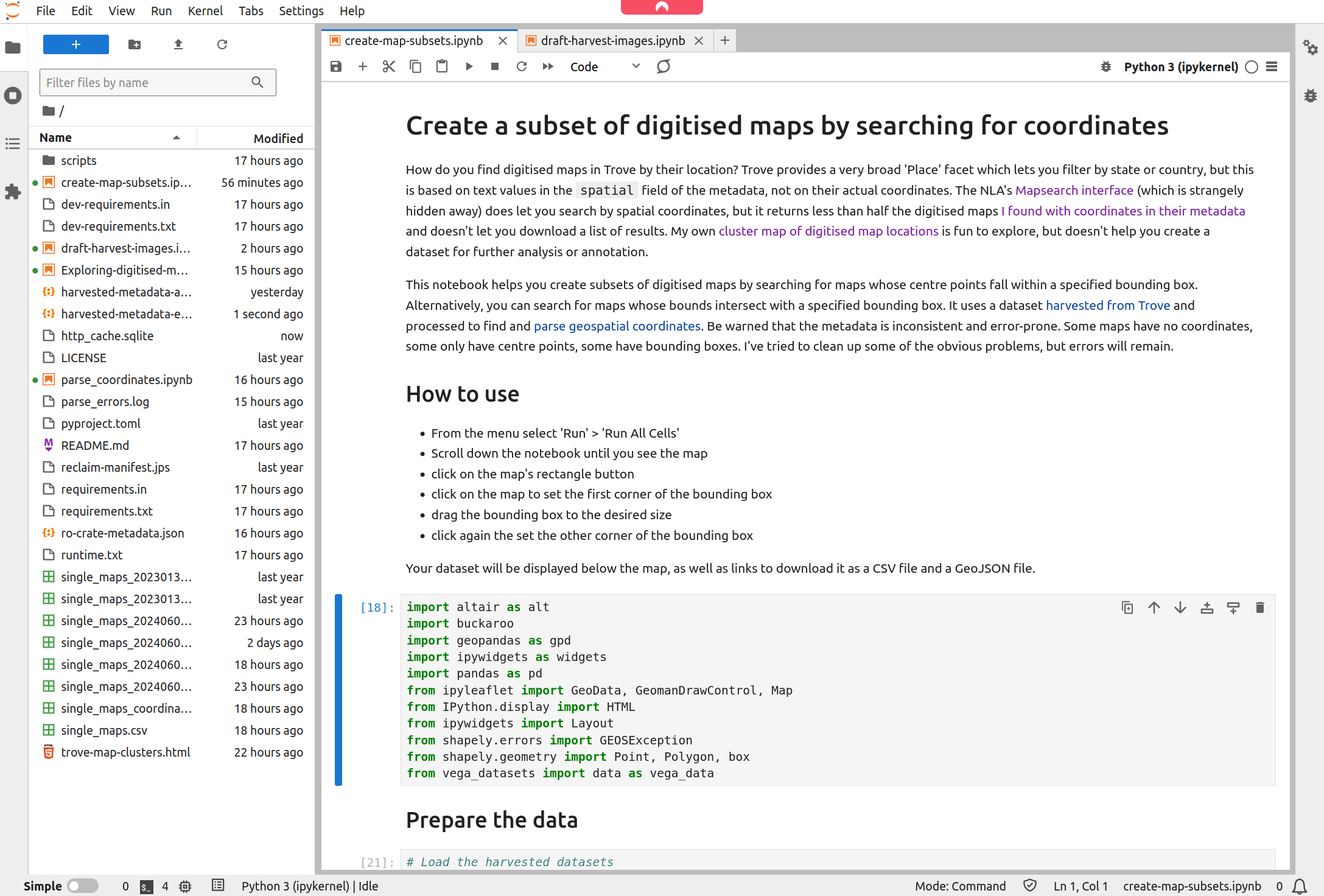Restart kernel and run all cells
This screenshot has width=1324, height=896.
pos(548,66)
